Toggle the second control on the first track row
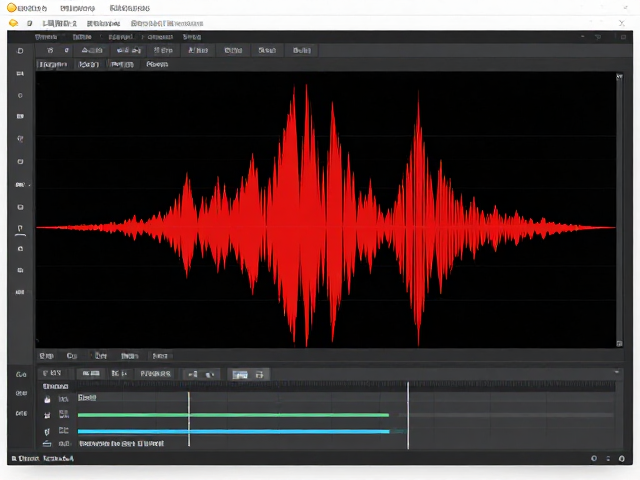The image size is (640, 480). pyautogui.click(x=63, y=399)
